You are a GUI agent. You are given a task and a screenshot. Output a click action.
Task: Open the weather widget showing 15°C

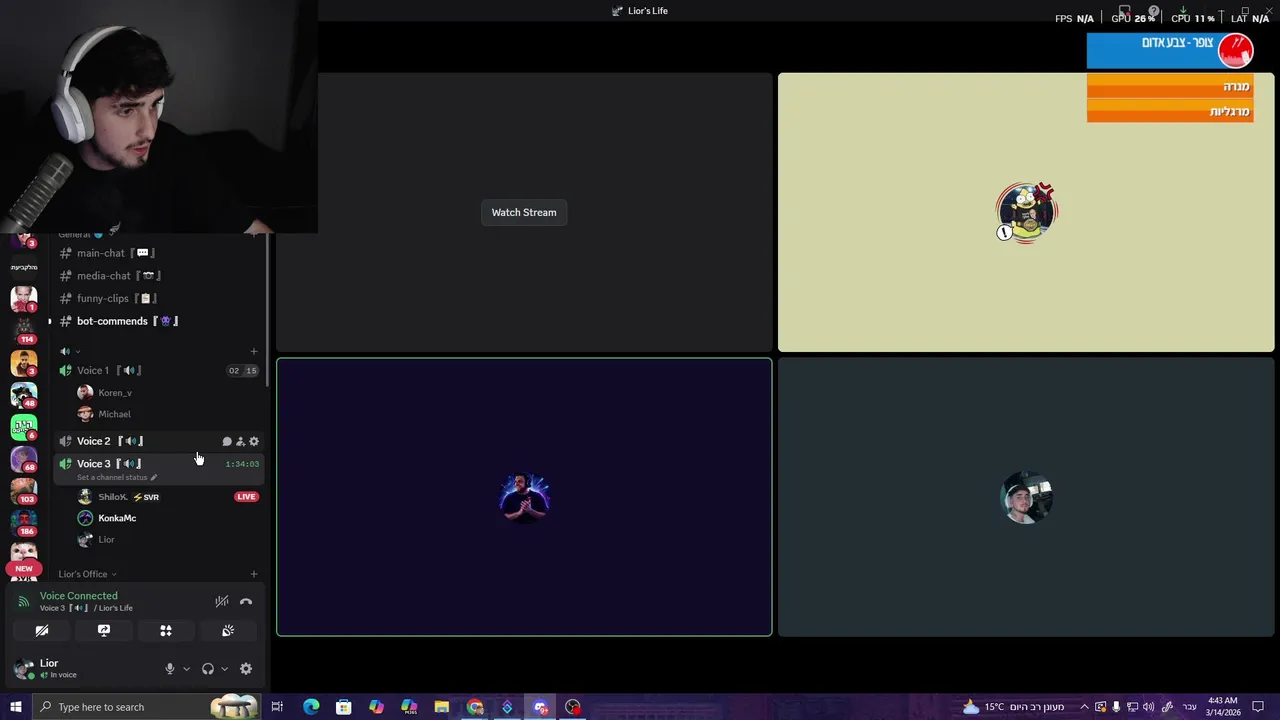[x=1013, y=707]
